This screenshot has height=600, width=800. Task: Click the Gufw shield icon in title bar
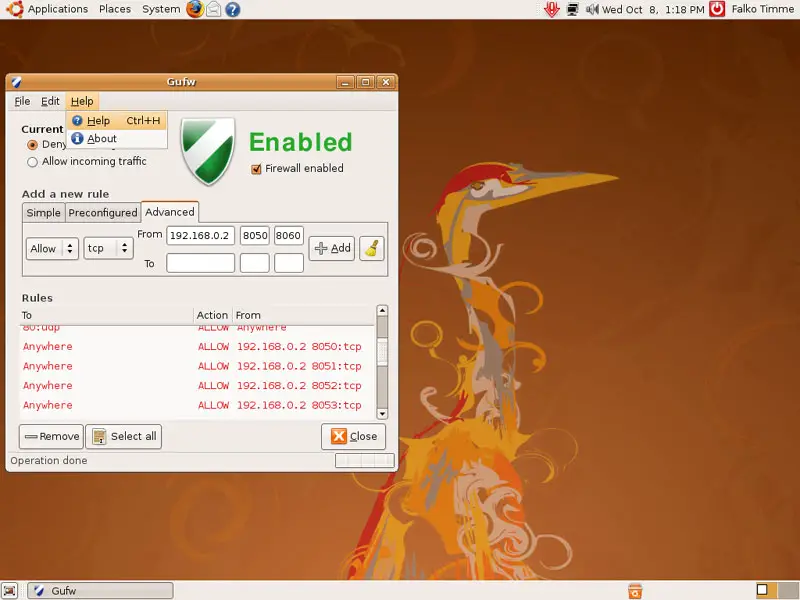pyautogui.click(x=16, y=82)
